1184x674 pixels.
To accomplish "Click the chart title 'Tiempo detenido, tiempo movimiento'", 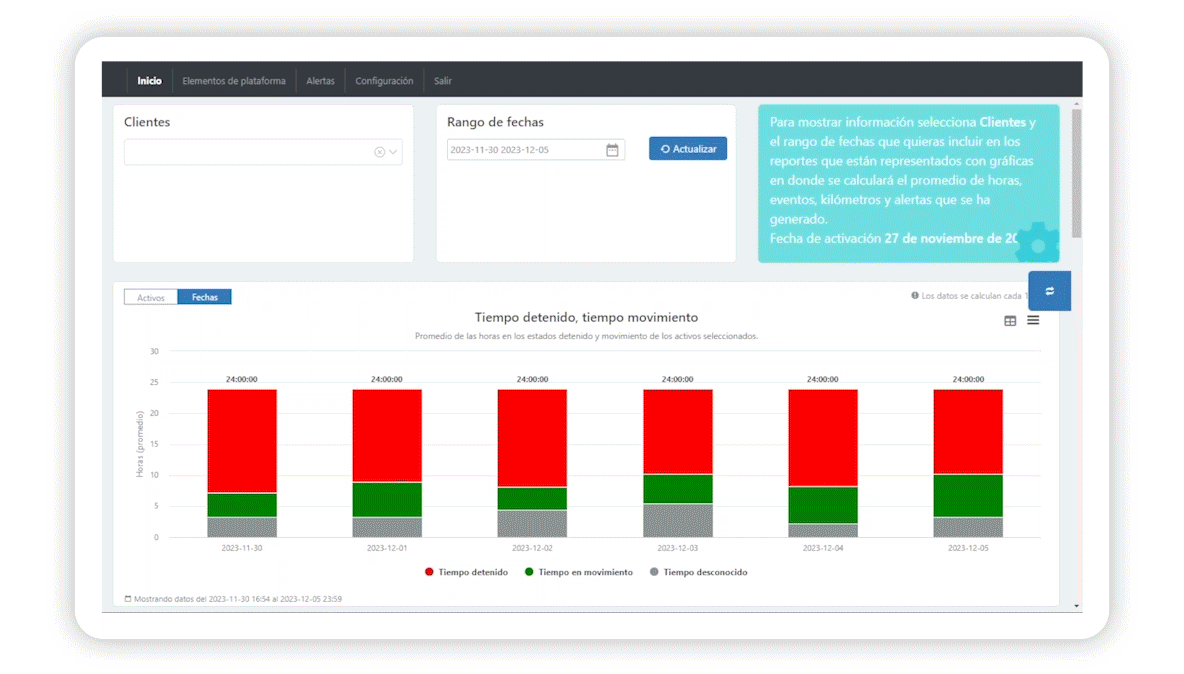I will 586,318.
